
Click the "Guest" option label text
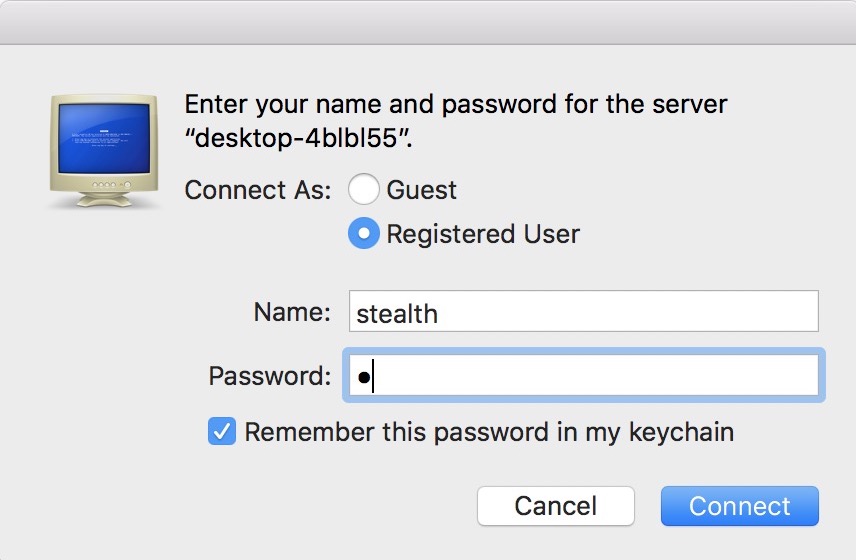coord(421,190)
